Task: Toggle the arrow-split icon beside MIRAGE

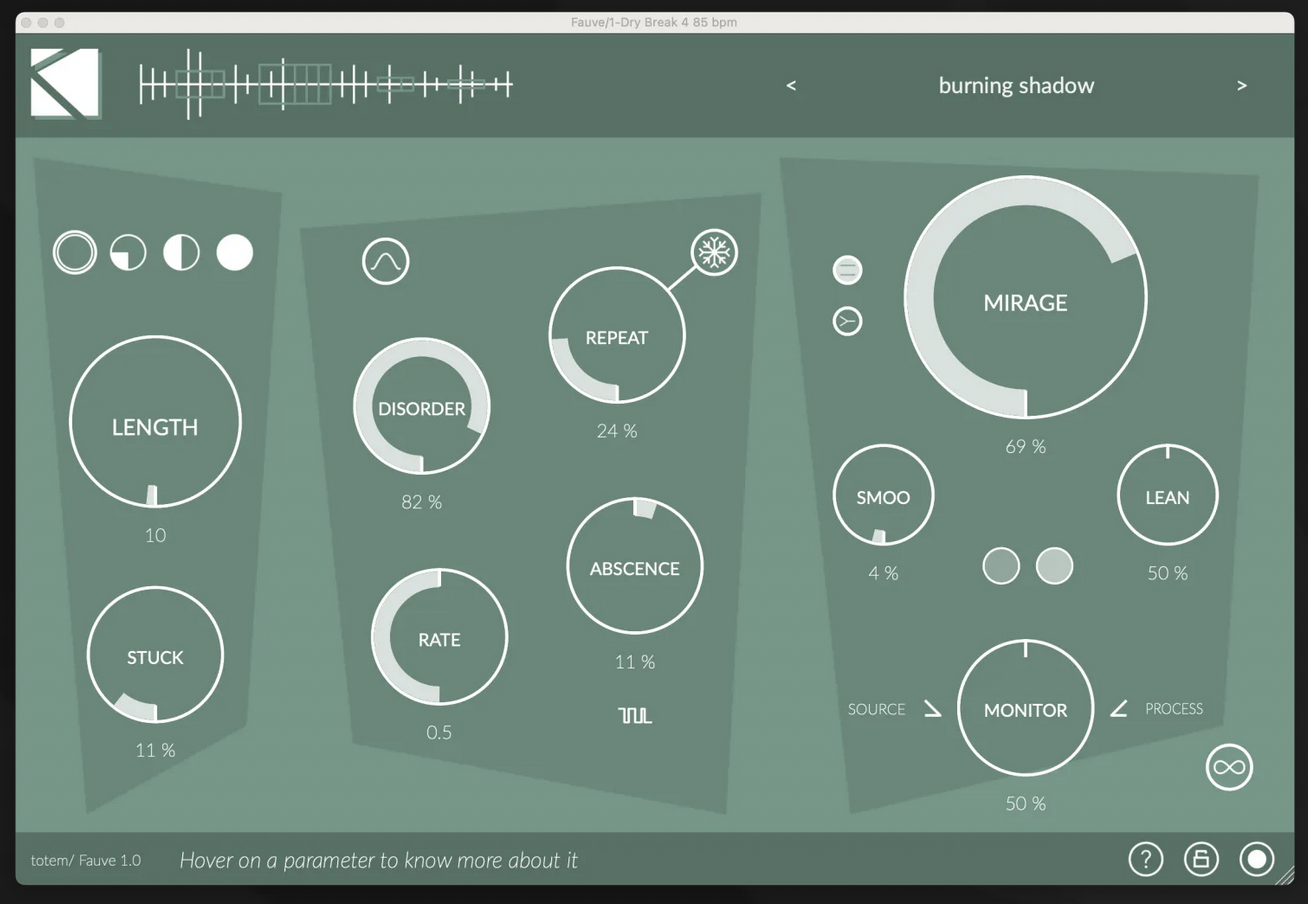Action: coord(848,321)
